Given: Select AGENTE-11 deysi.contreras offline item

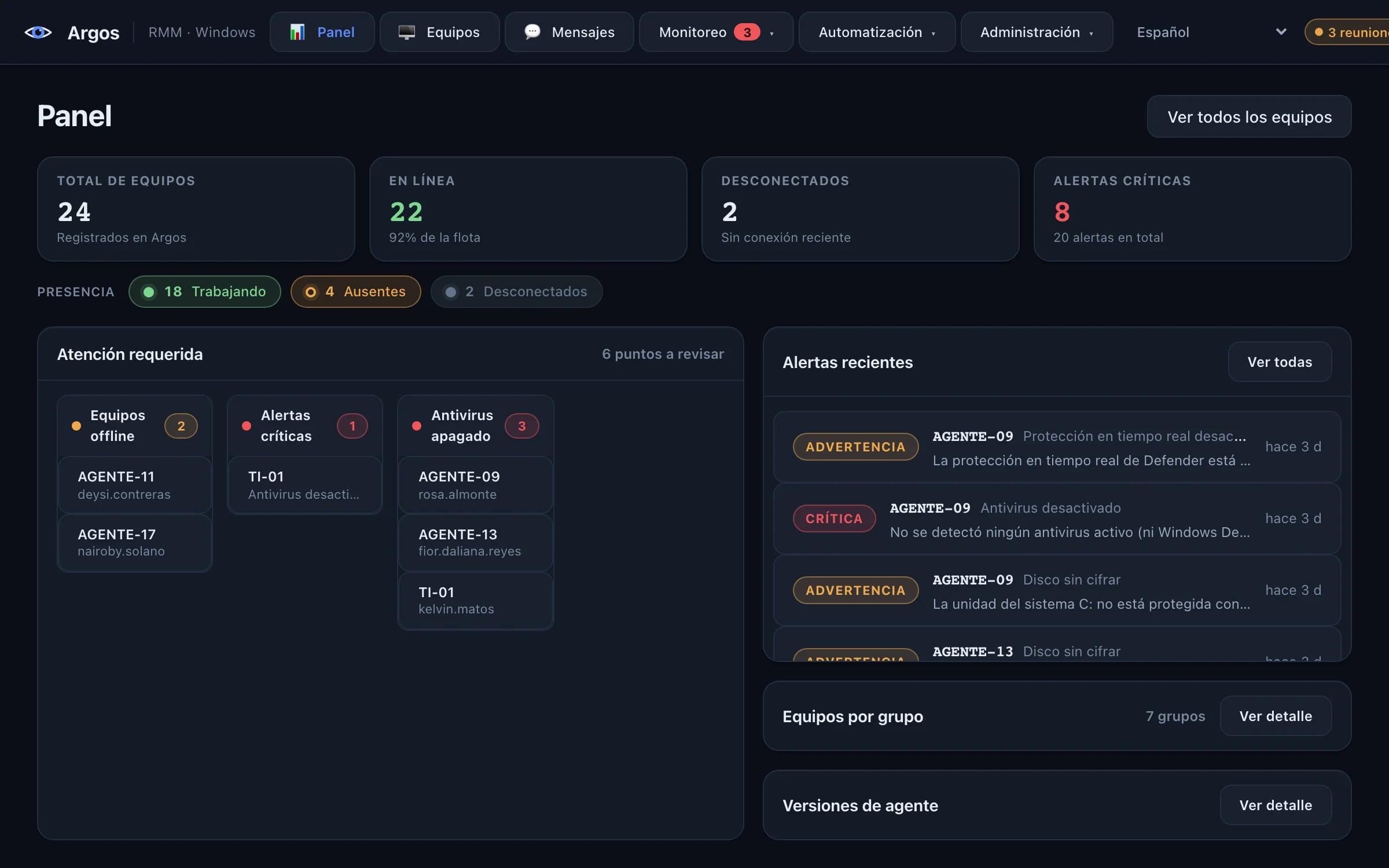Looking at the screenshot, I should click(x=135, y=485).
